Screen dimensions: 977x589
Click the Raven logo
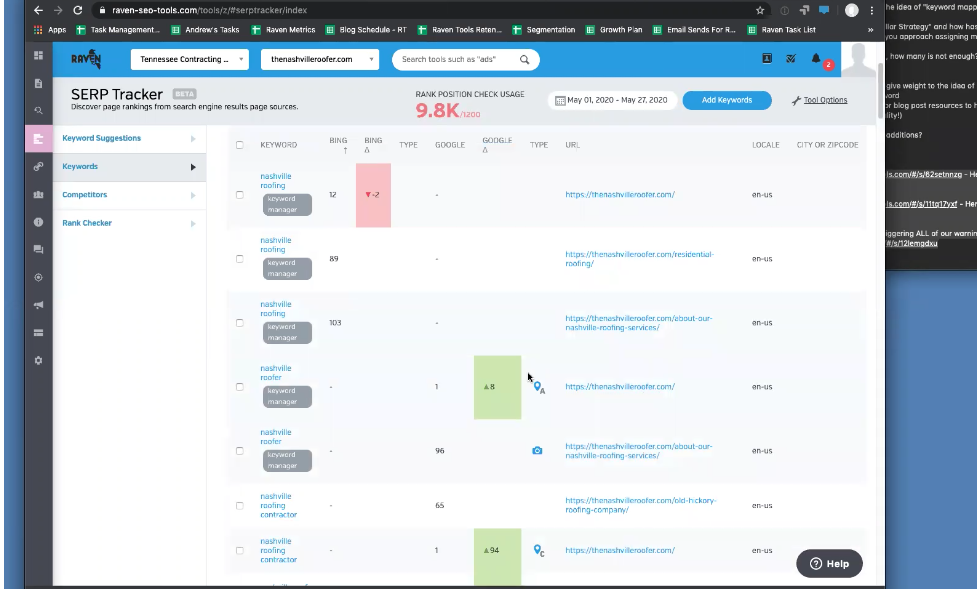coord(86,59)
